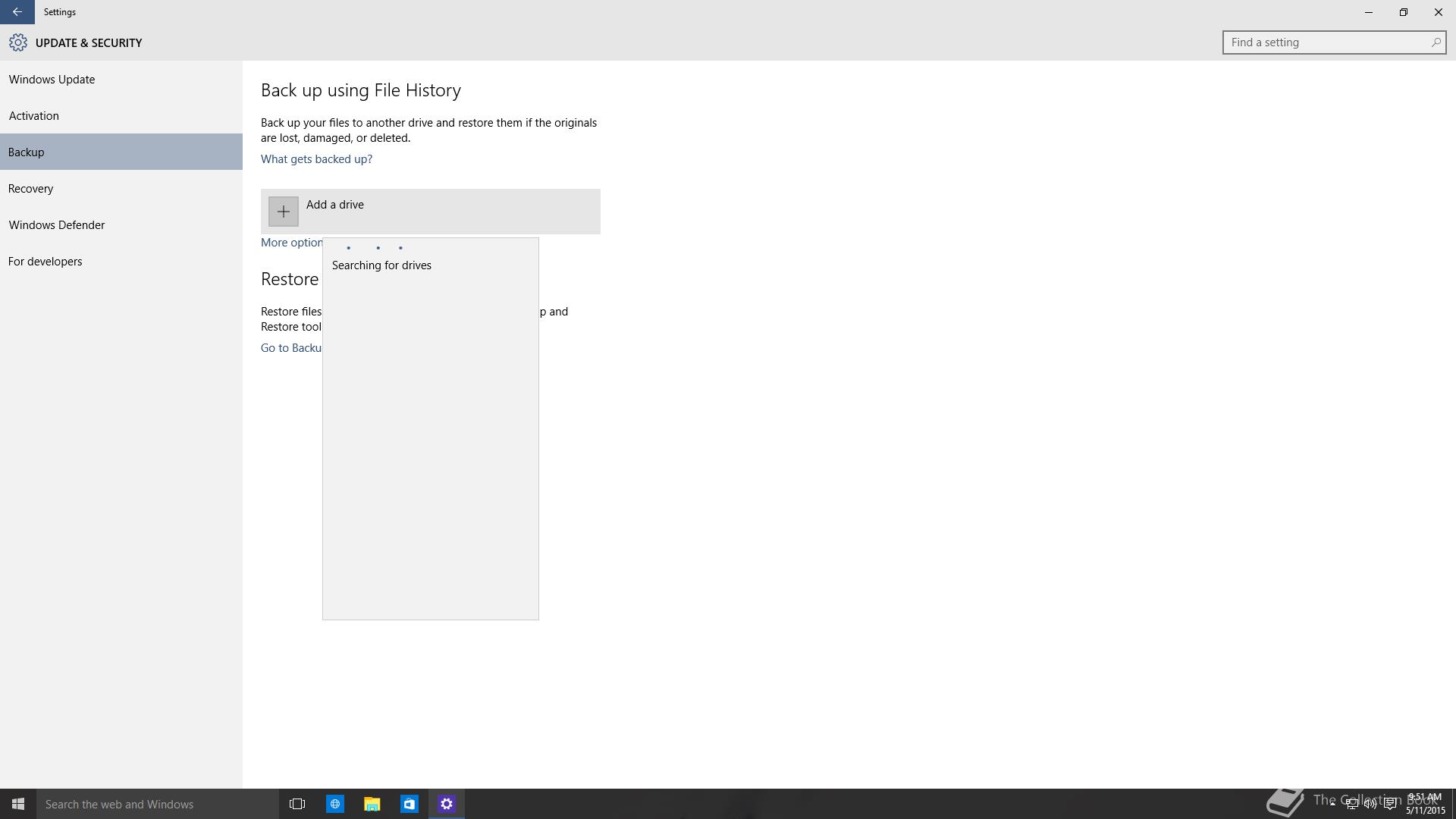Open the Store app on the taskbar
The image size is (1456, 819).
(409, 804)
